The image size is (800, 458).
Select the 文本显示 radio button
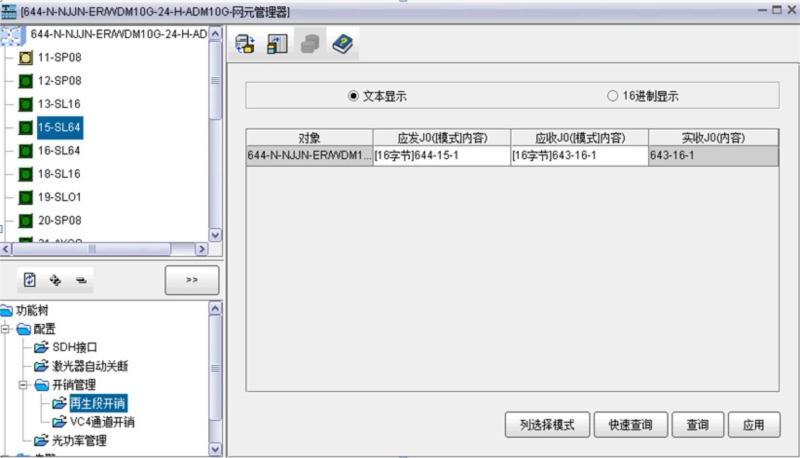353,96
